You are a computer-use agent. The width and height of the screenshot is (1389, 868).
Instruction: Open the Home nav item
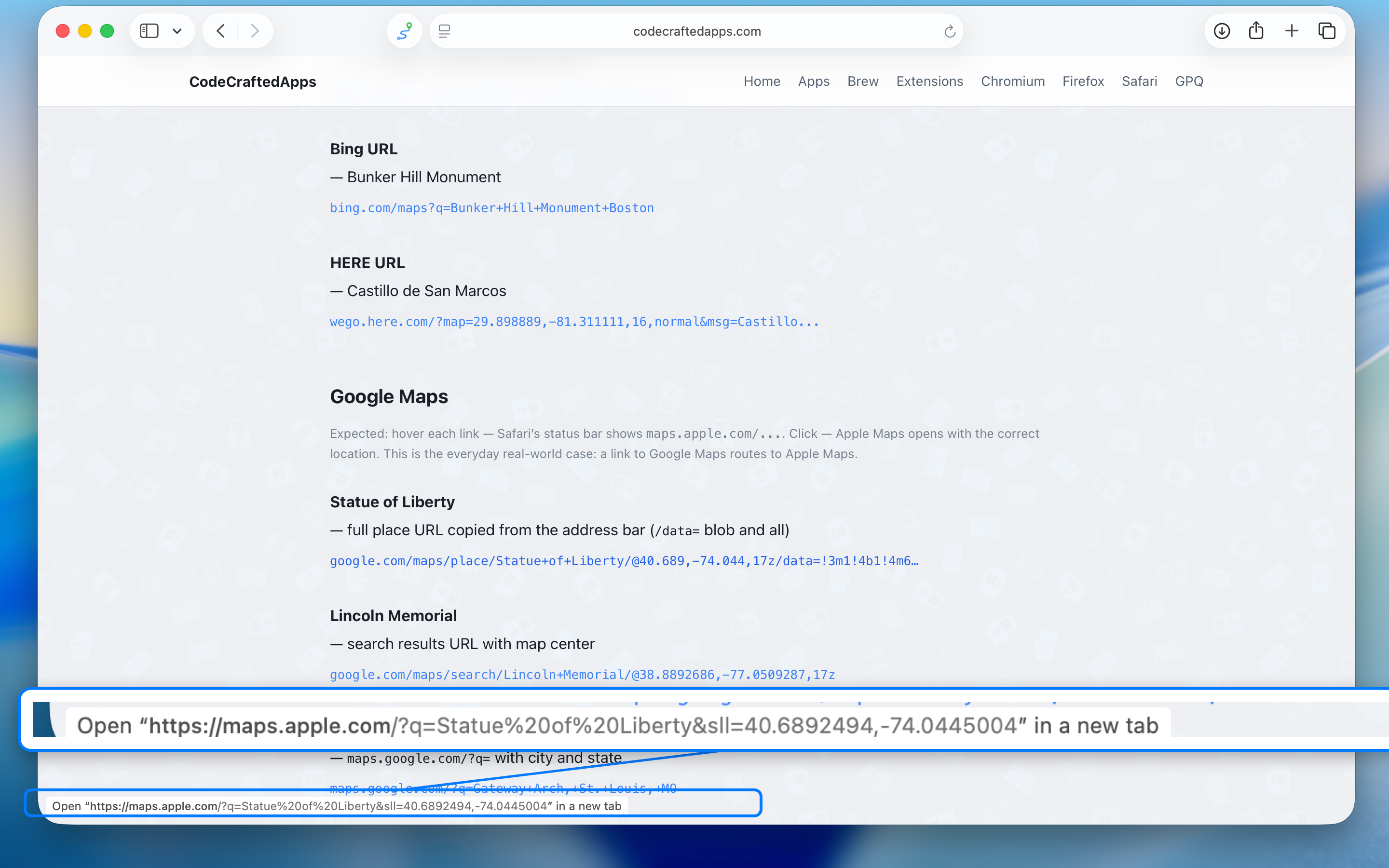tap(762, 81)
